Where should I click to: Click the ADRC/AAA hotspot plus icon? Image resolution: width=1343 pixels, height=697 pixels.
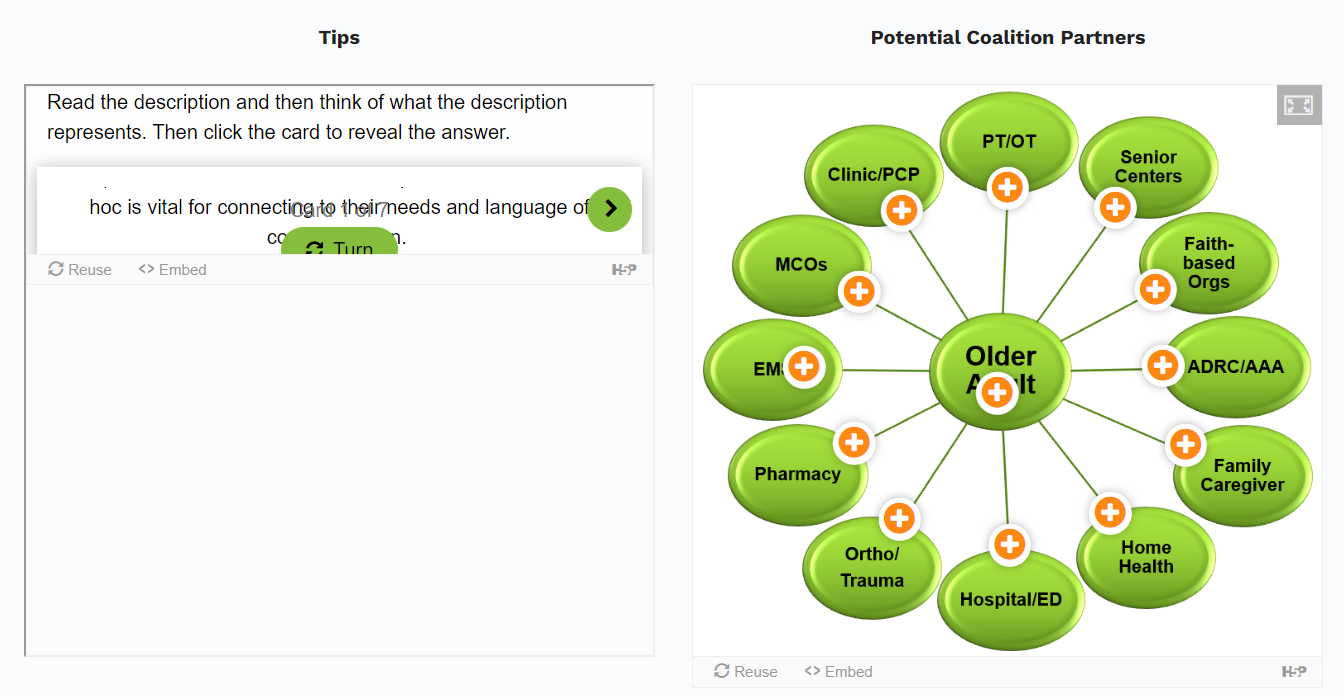[x=1162, y=365]
